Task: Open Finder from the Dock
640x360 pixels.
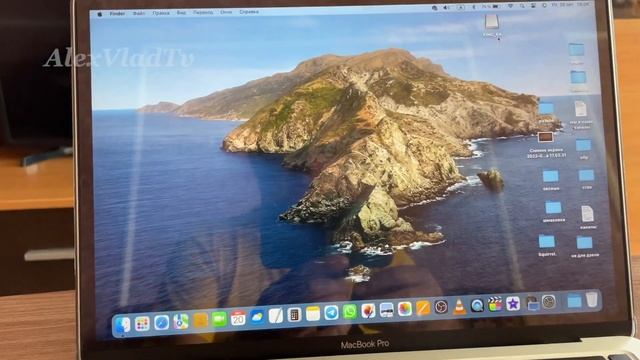Action: pos(122,325)
